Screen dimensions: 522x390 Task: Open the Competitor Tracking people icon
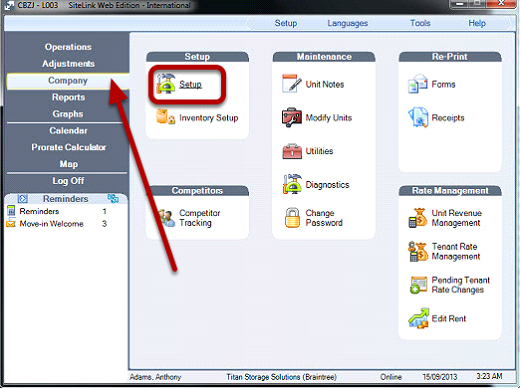click(x=166, y=218)
